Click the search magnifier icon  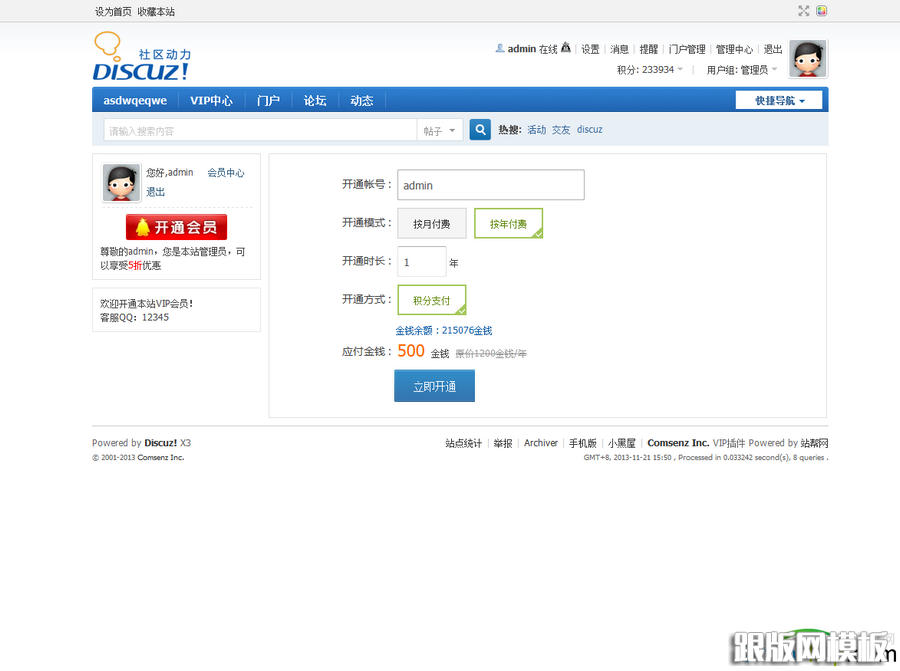point(479,129)
